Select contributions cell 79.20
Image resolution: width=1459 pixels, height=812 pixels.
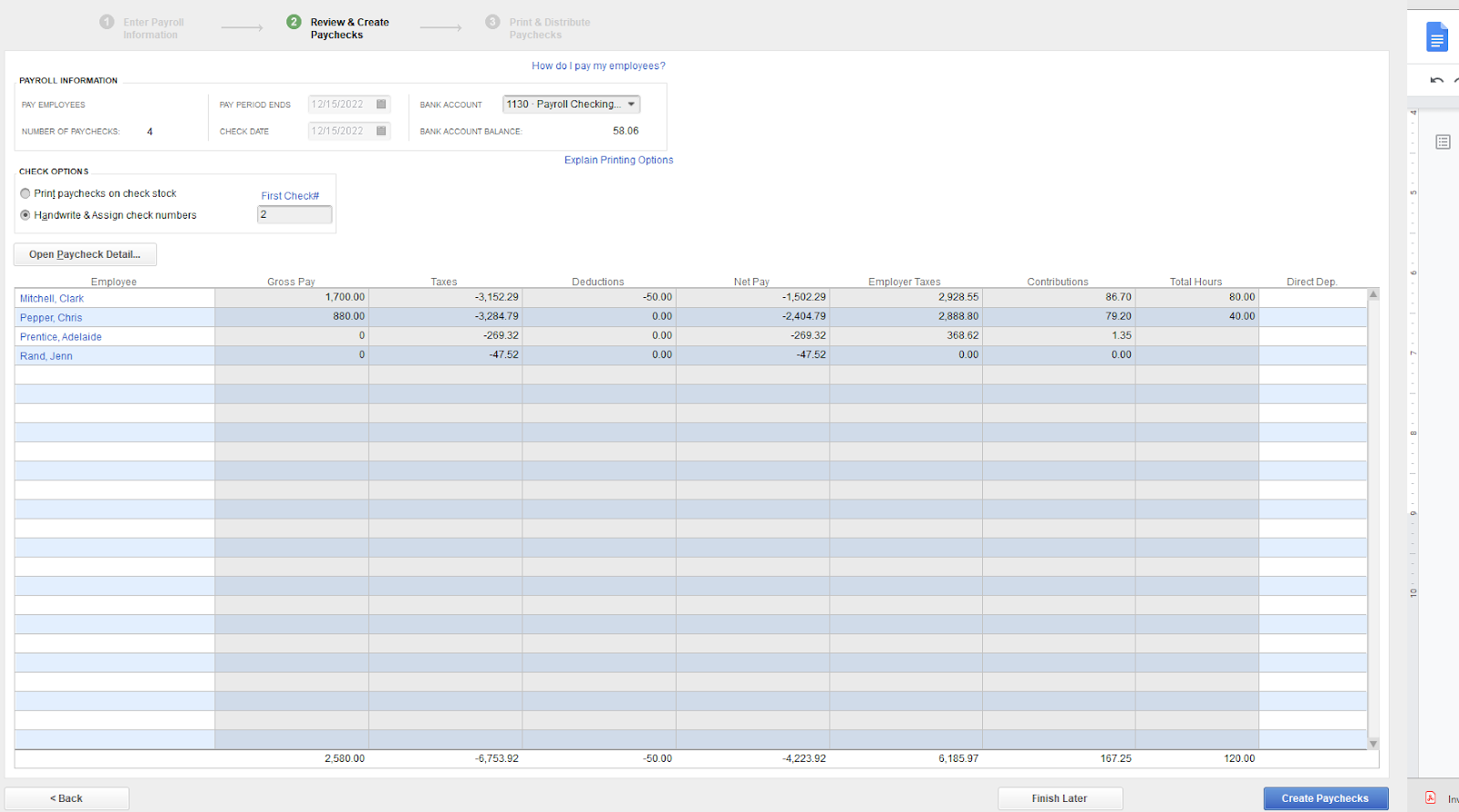(1059, 316)
